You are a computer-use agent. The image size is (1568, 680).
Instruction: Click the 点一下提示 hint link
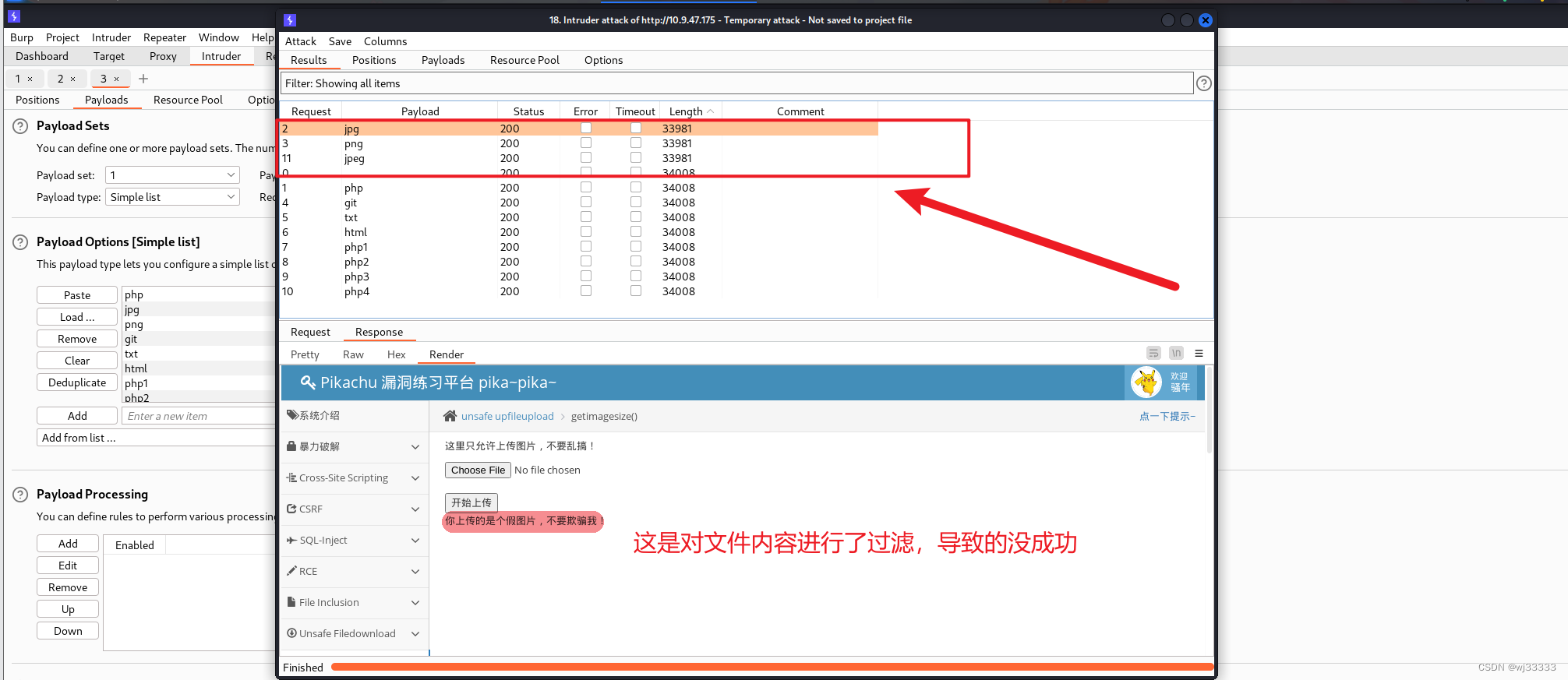(x=1167, y=416)
